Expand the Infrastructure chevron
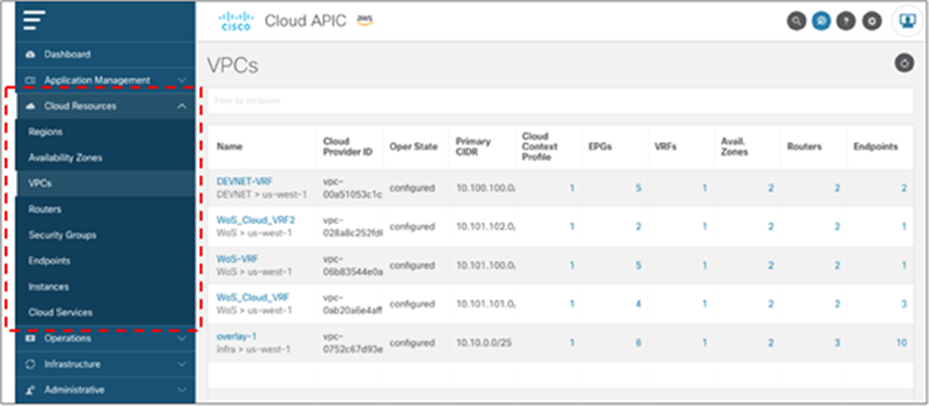Screen dimensions: 929x406 point(182,365)
